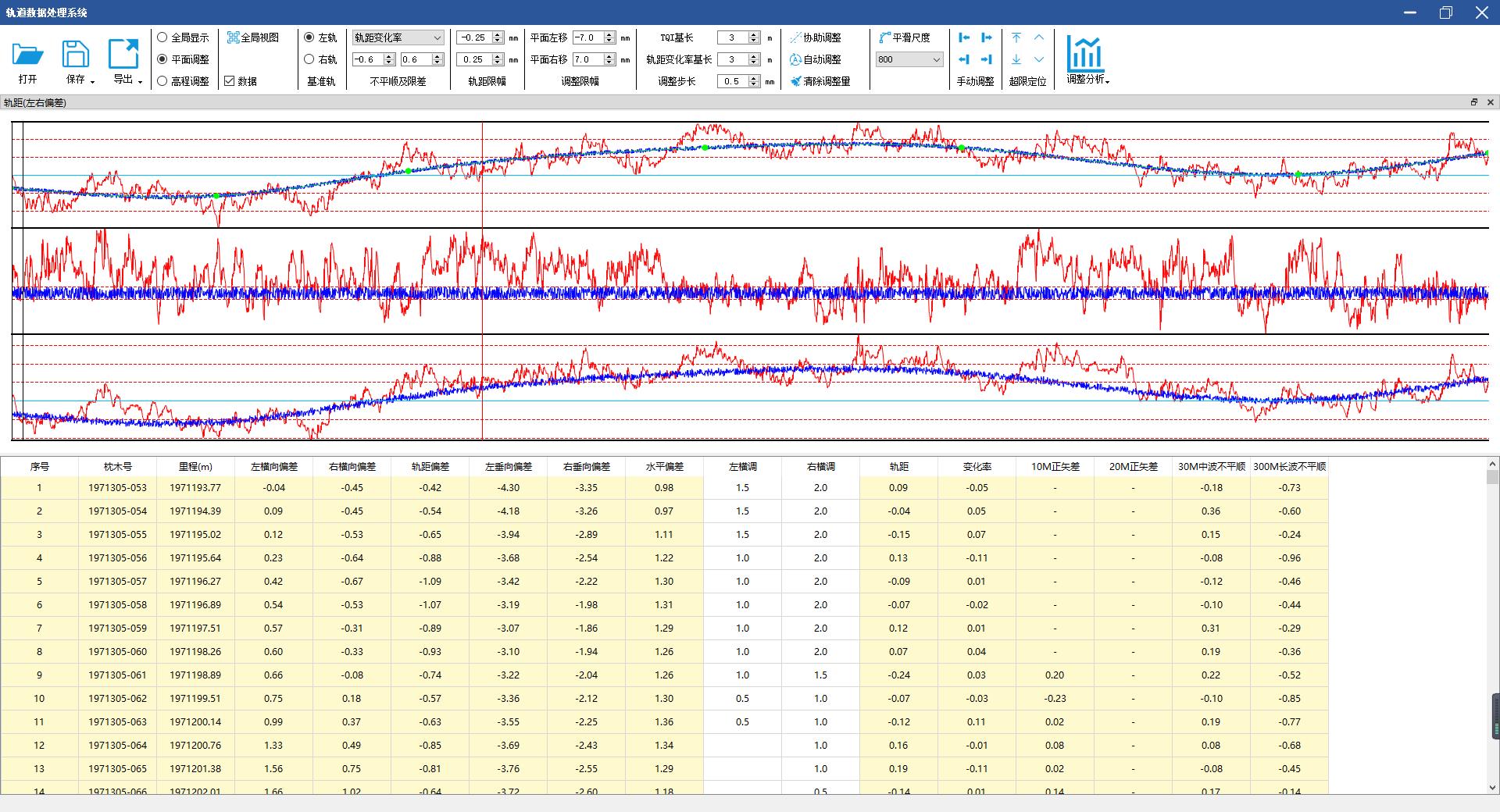1500x812 pixels.
Task: Jump to last over-limit with barred down arrow
Action: click(1016, 59)
